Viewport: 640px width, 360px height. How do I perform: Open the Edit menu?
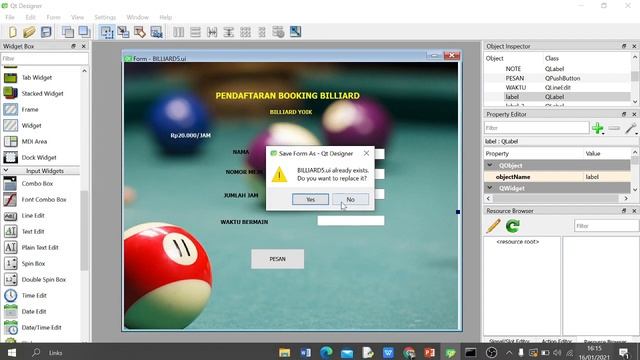pyautogui.click(x=31, y=17)
